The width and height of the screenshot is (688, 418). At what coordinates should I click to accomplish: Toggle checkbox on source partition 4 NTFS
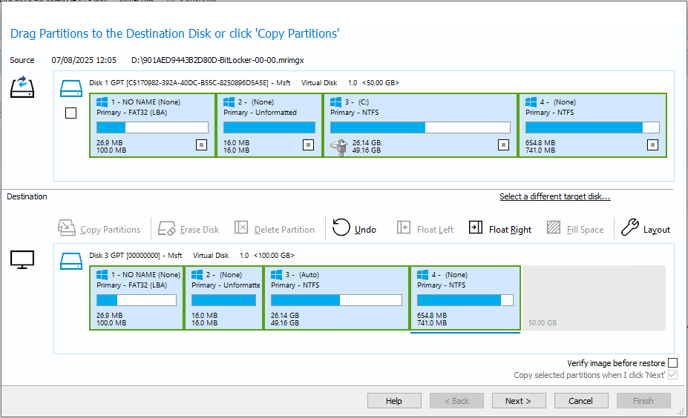[x=652, y=145]
